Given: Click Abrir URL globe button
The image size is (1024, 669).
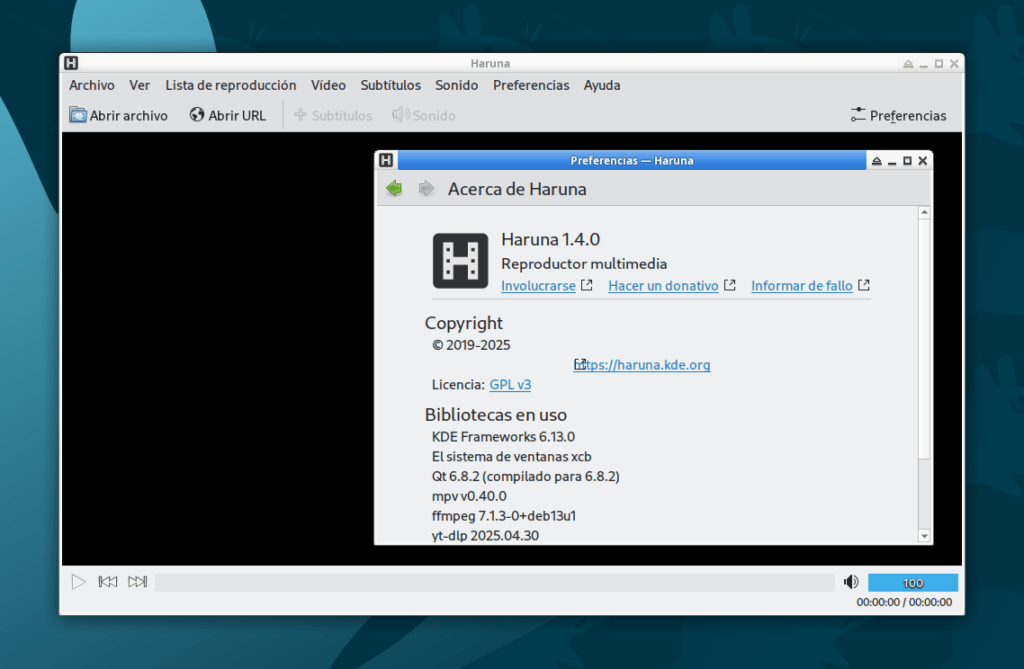Looking at the screenshot, I should [228, 115].
